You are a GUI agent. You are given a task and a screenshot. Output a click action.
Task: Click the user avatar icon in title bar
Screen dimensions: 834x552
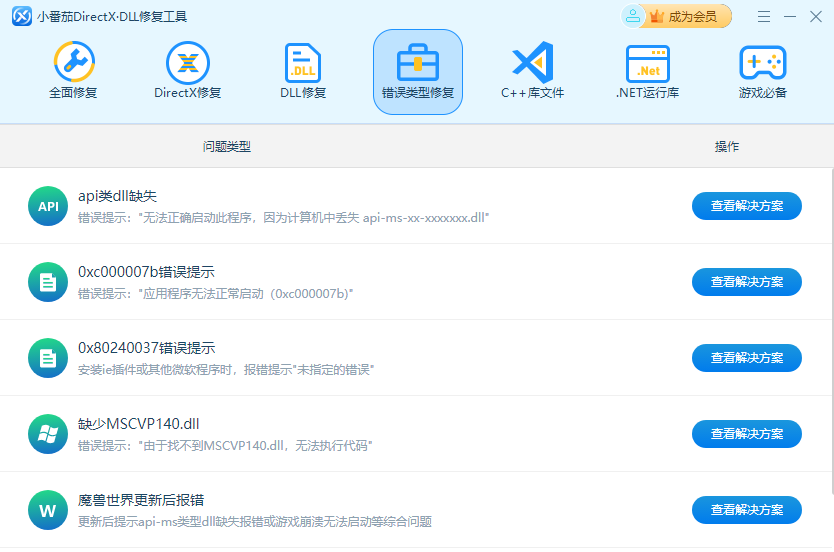(633, 16)
